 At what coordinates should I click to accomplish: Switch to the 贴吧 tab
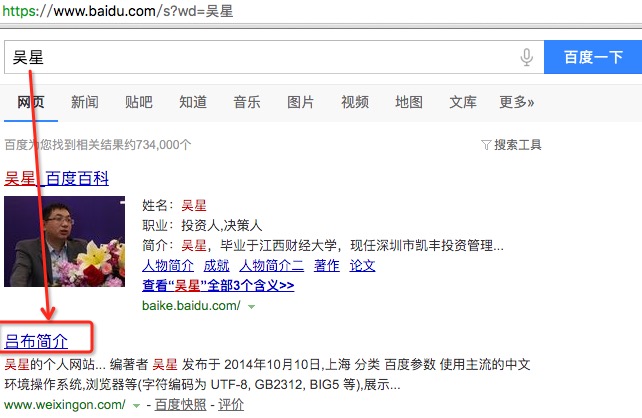(139, 102)
